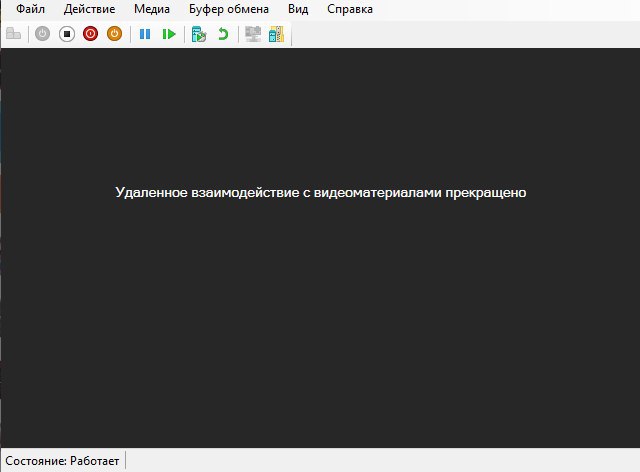Open the Буфер обмена menu
Viewport: 640px width, 472px height.
tap(229, 9)
